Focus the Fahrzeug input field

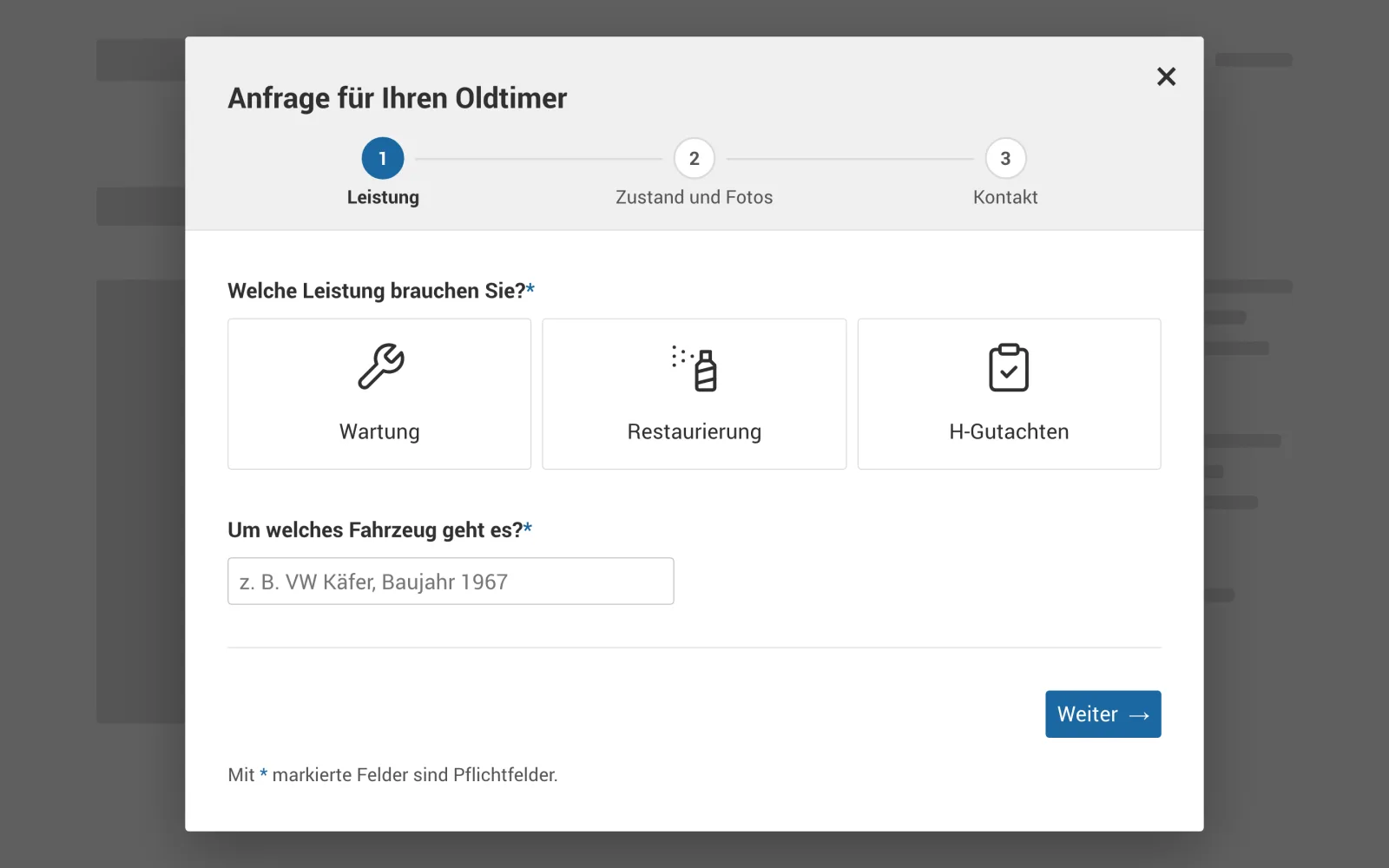[x=451, y=582]
